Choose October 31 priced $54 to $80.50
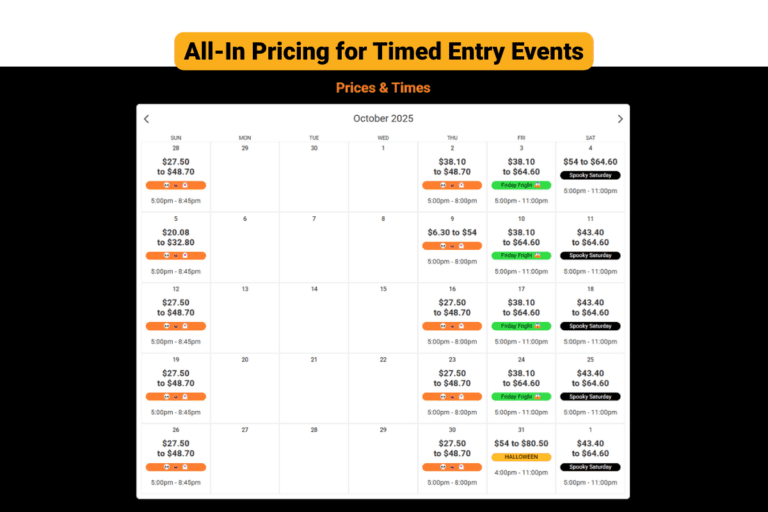Screen dimensions: 768x512 (x=521, y=458)
